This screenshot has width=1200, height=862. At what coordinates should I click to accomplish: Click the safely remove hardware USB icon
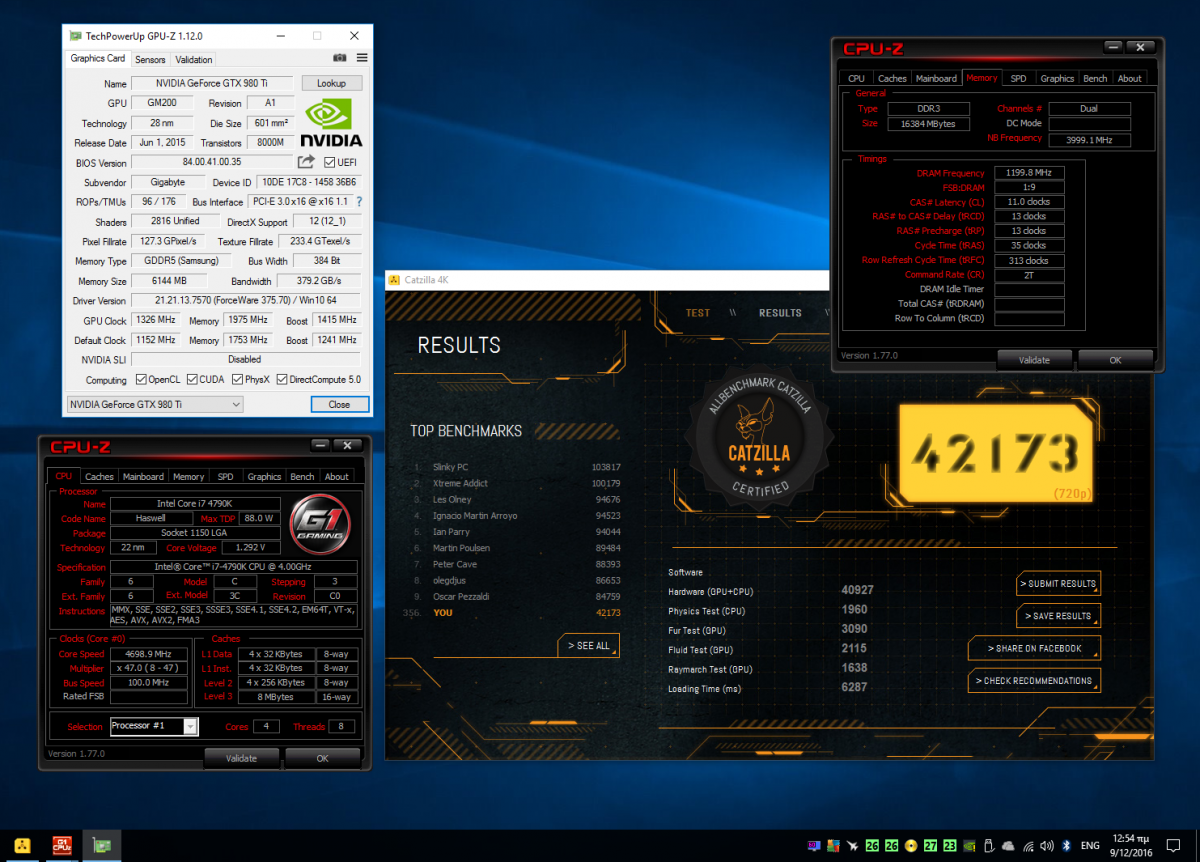coord(989,846)
